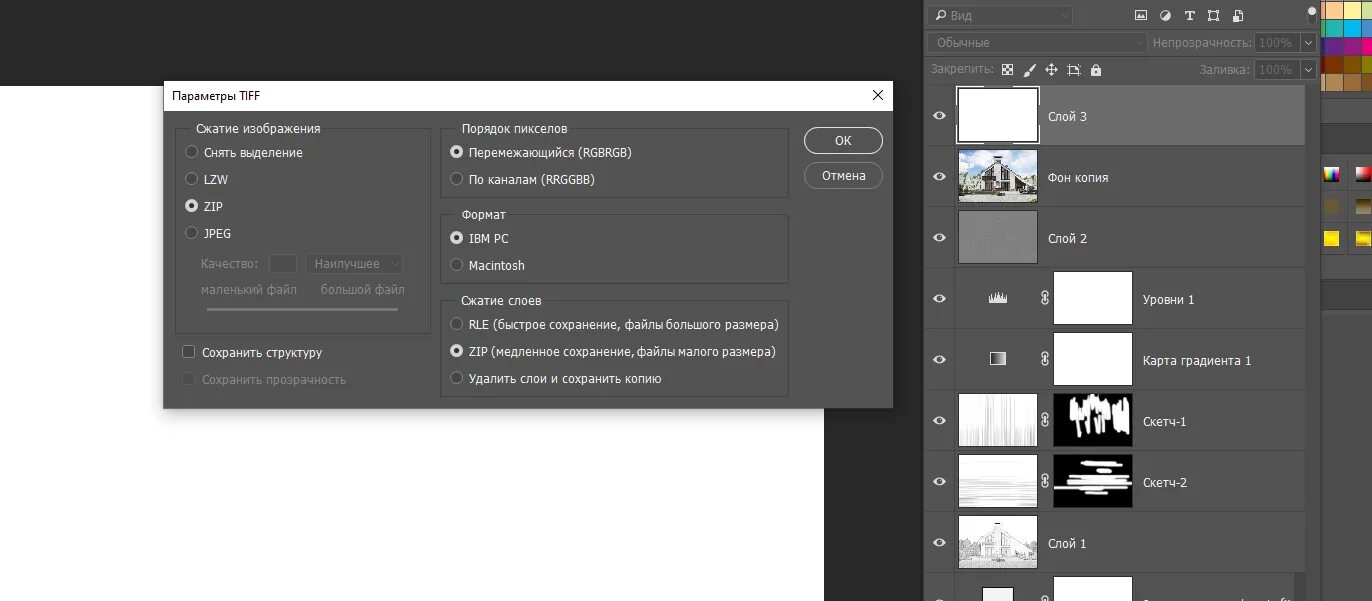The height and width of the screenshot is (601, 1372).
Task: Filter layers by smart objects icon
Action: (1238, 16)
